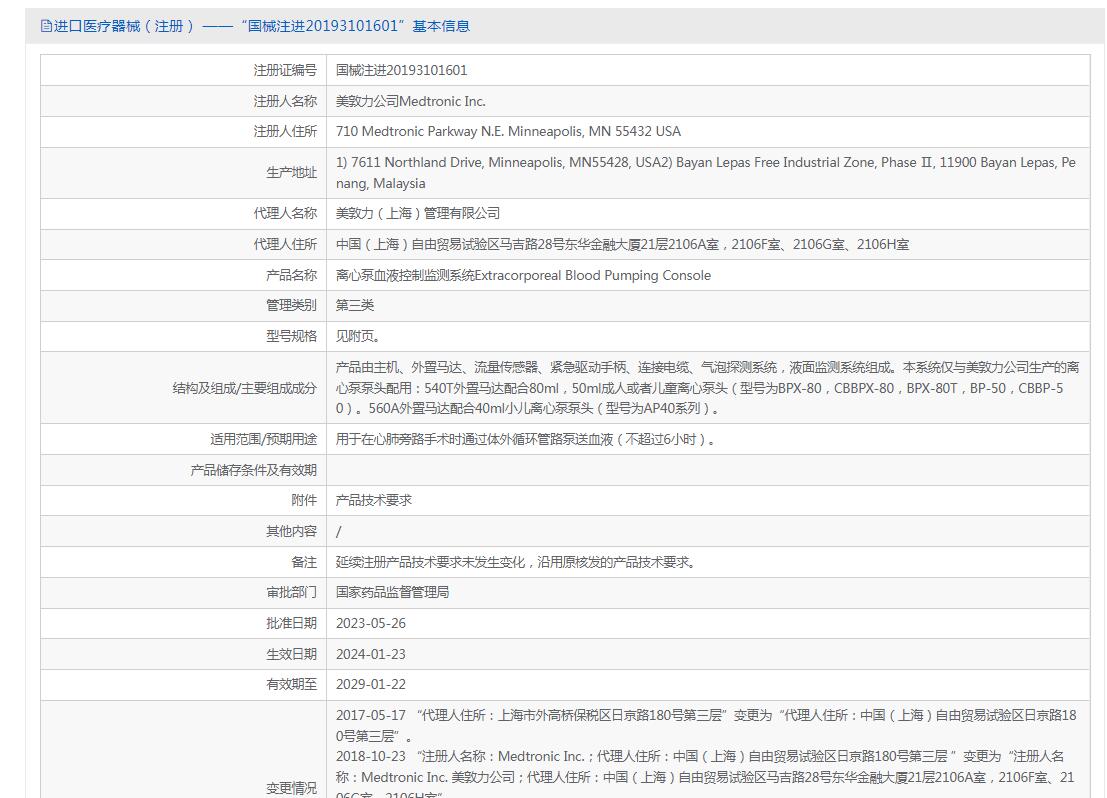Screen dimensions: 1107x798
Task: Click the document icon in the header
Action: pos(46,26)
